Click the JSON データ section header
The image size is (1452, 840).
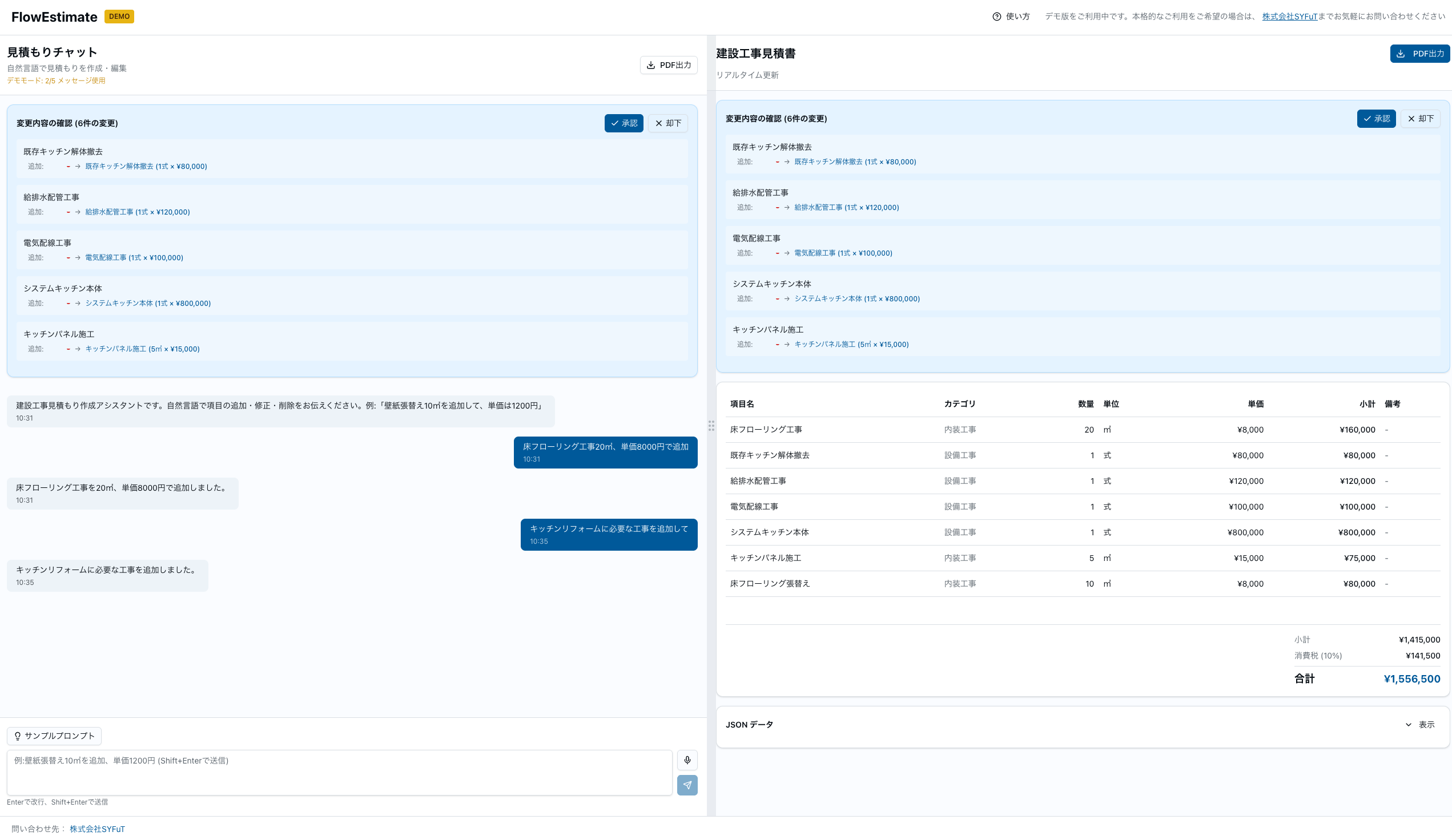point(749,724)
